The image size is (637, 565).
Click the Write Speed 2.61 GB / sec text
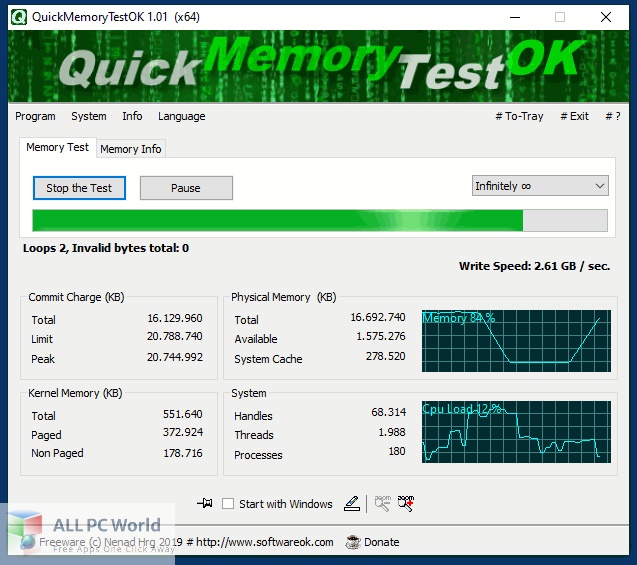(x=534, y=266)
